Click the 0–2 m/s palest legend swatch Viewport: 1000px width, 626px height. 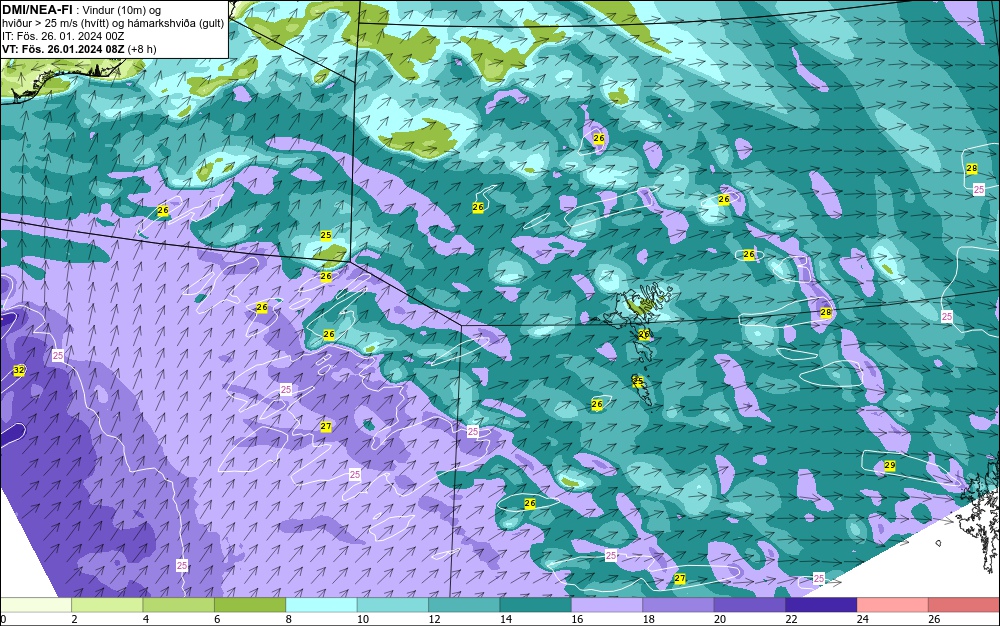(x=36, y=605)
